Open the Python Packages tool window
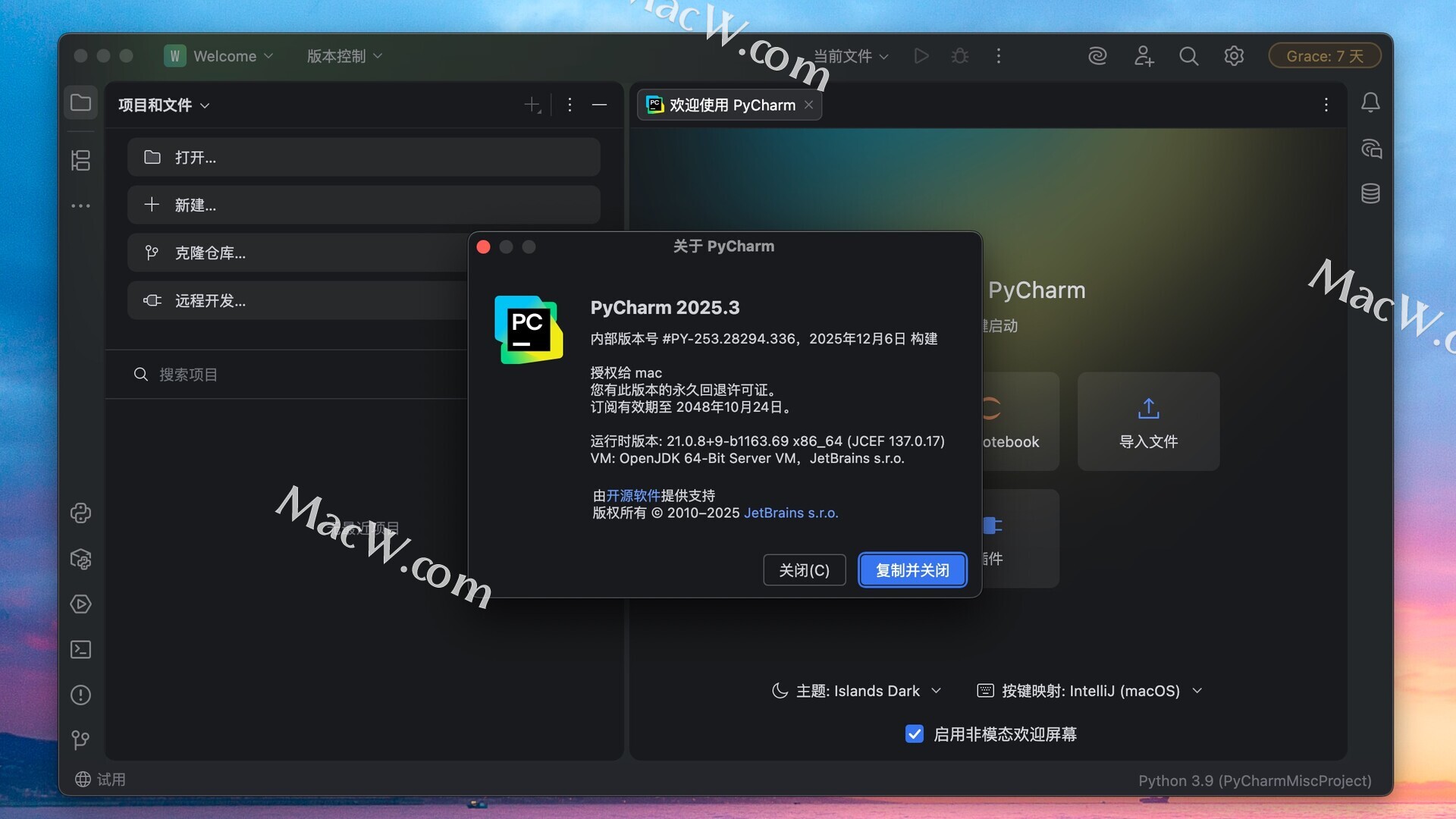 [x=80, y=560]
